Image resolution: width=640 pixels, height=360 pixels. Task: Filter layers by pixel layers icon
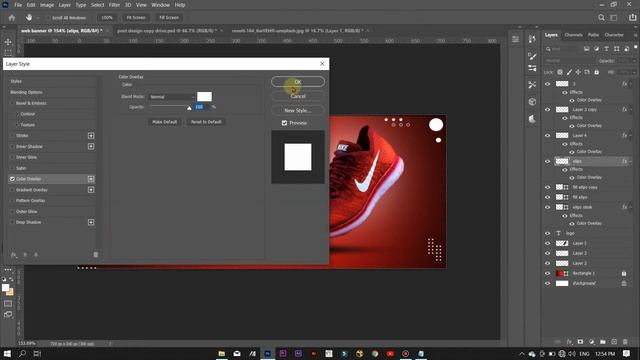[x=587, y=49]
